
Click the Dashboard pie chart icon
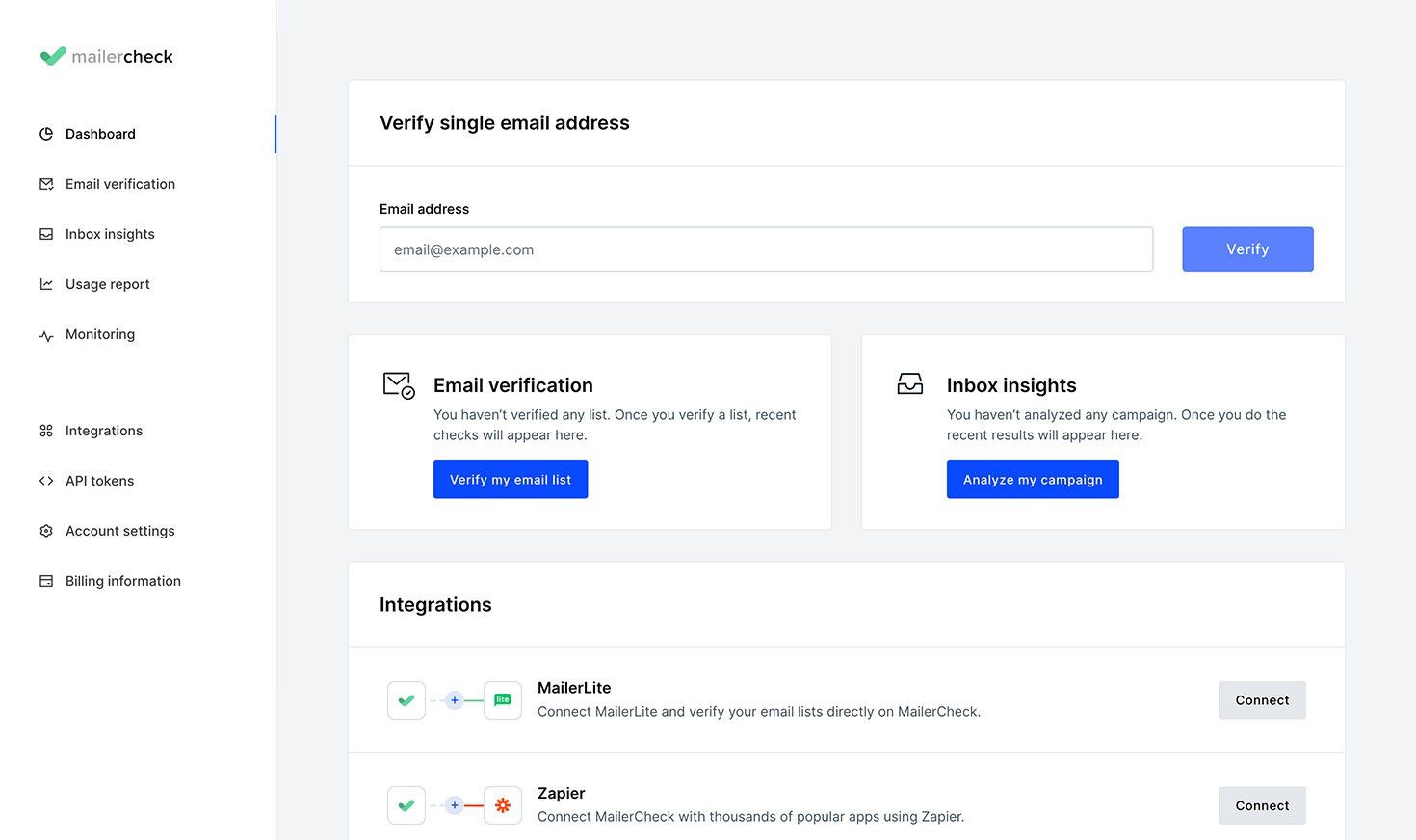(46, 134)
